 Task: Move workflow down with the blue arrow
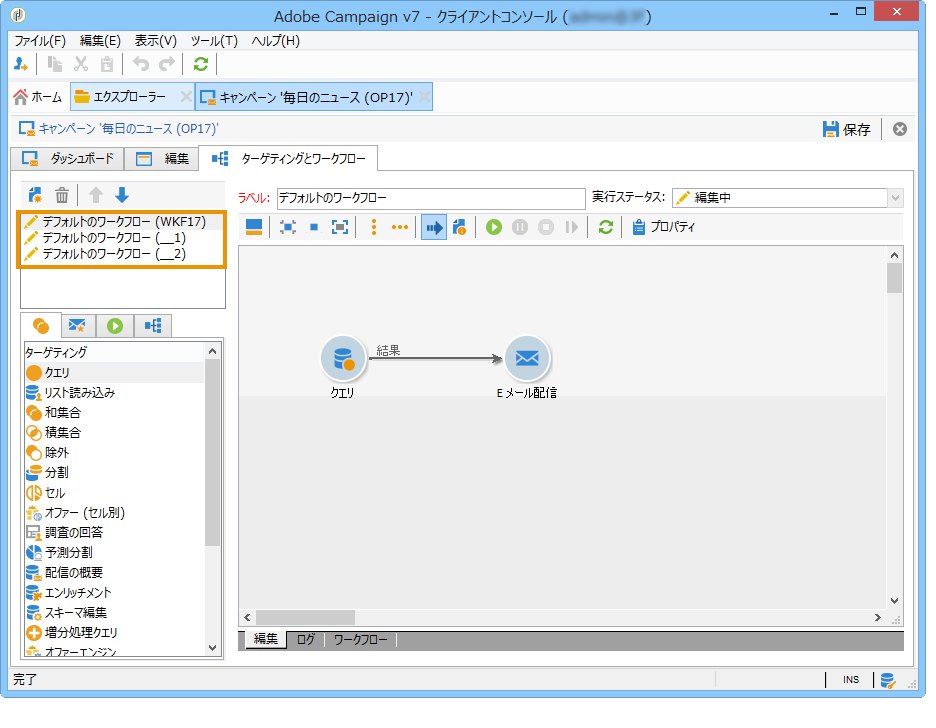(122, 195)
